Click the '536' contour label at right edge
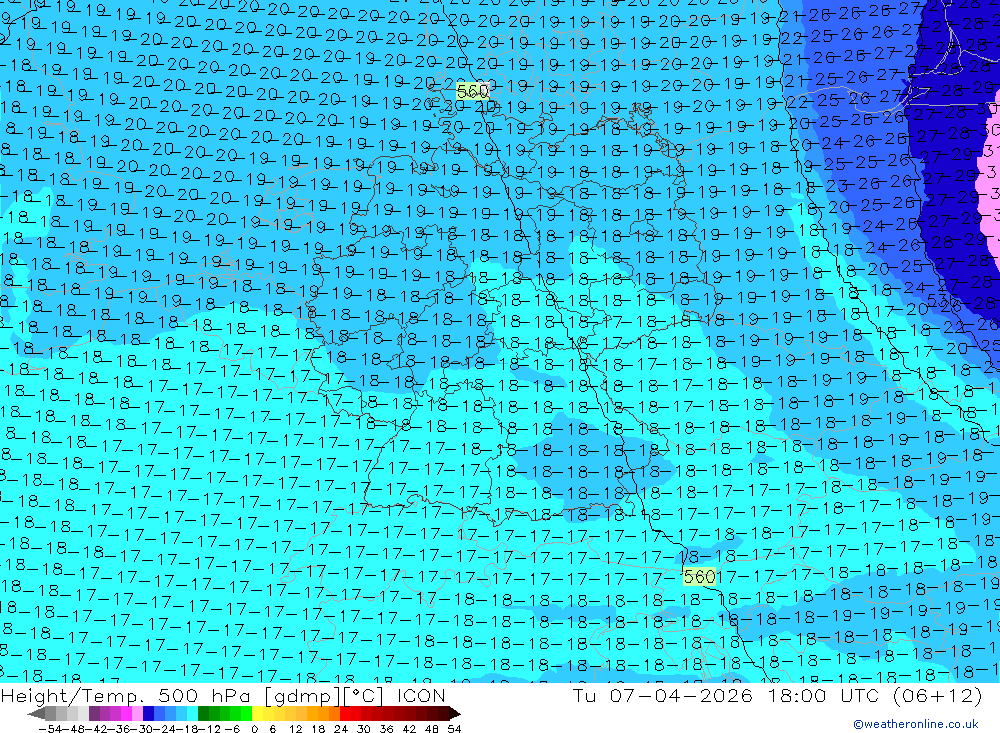Viewport: 1000px width, 733px height. point(943,300)
